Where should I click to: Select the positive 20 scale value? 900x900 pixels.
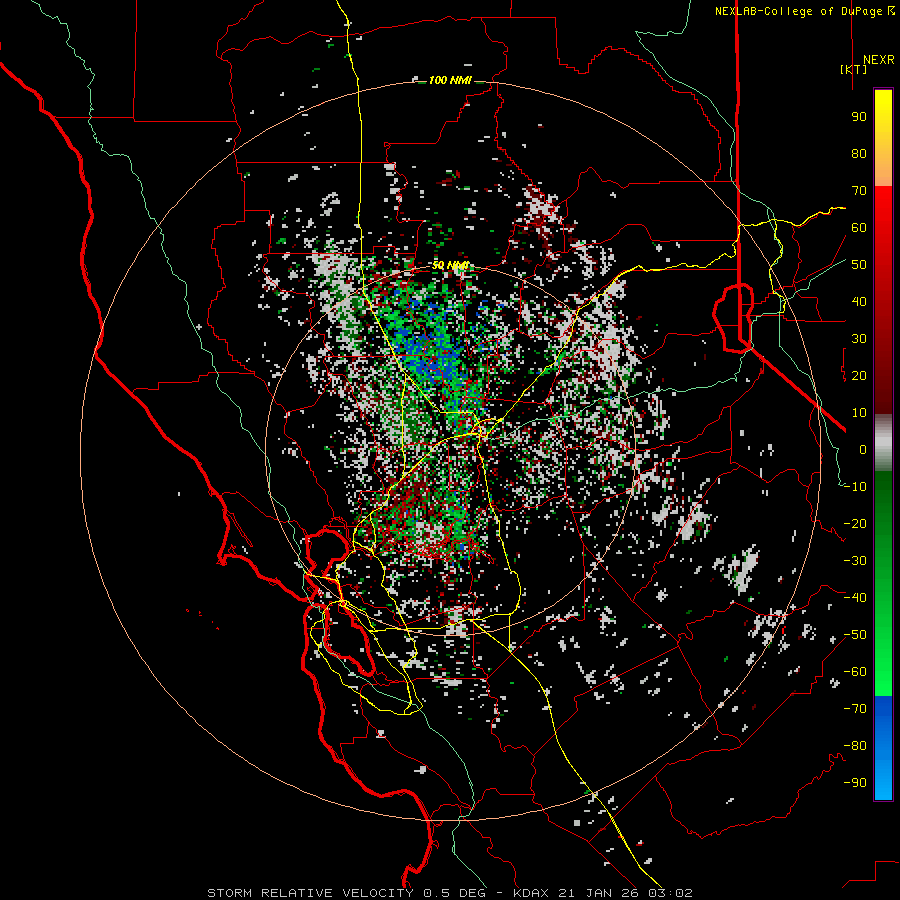859,376
